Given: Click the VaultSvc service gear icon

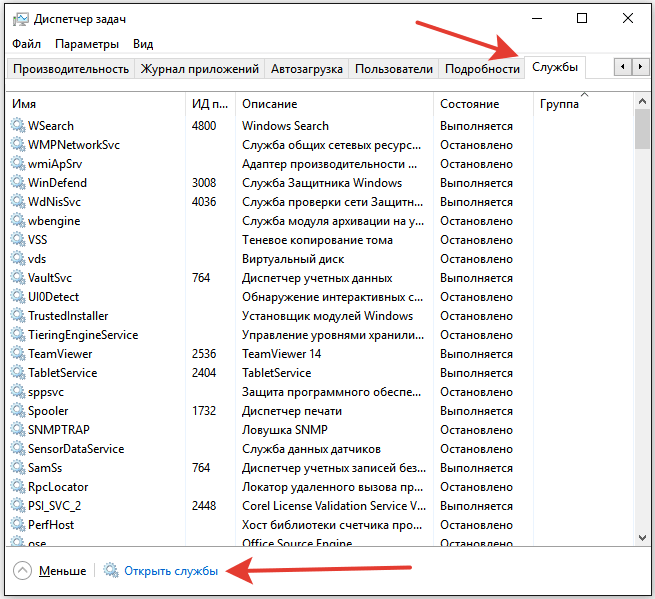Looking at the screenshot, I should tap(18, 277).
